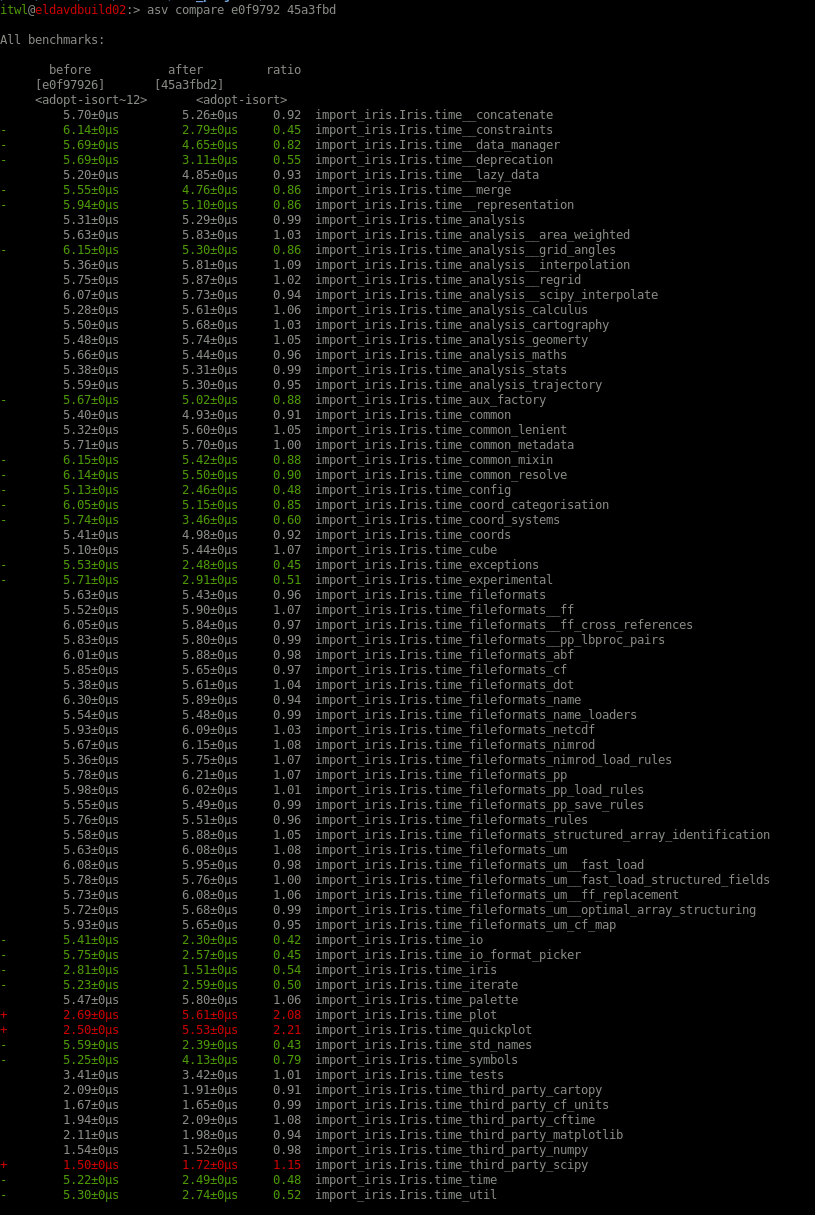
Task: Click the red 2.08 ratio value
Action: coord(287,1015)
